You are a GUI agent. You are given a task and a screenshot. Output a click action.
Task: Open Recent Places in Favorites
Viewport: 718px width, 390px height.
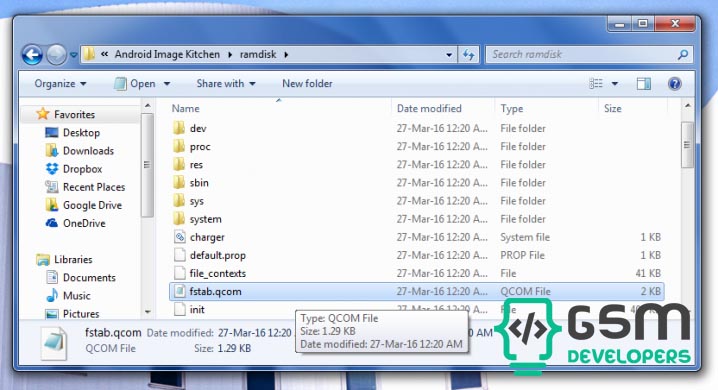click(94, 187)
